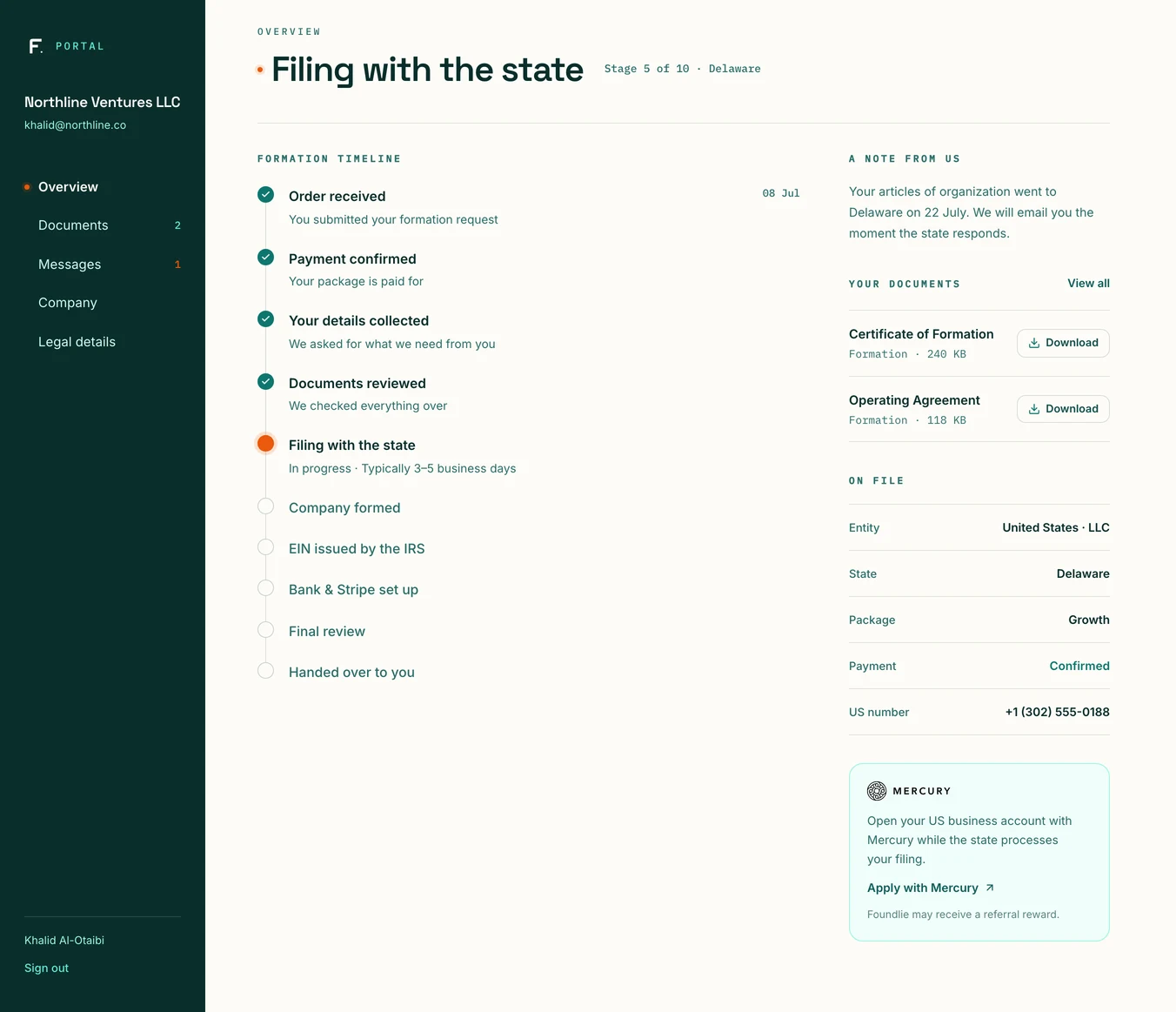Click the Formation · 118 KB file info
Screen dimensions: 1176x1012
pyautogui.click(x=907, y=420)
